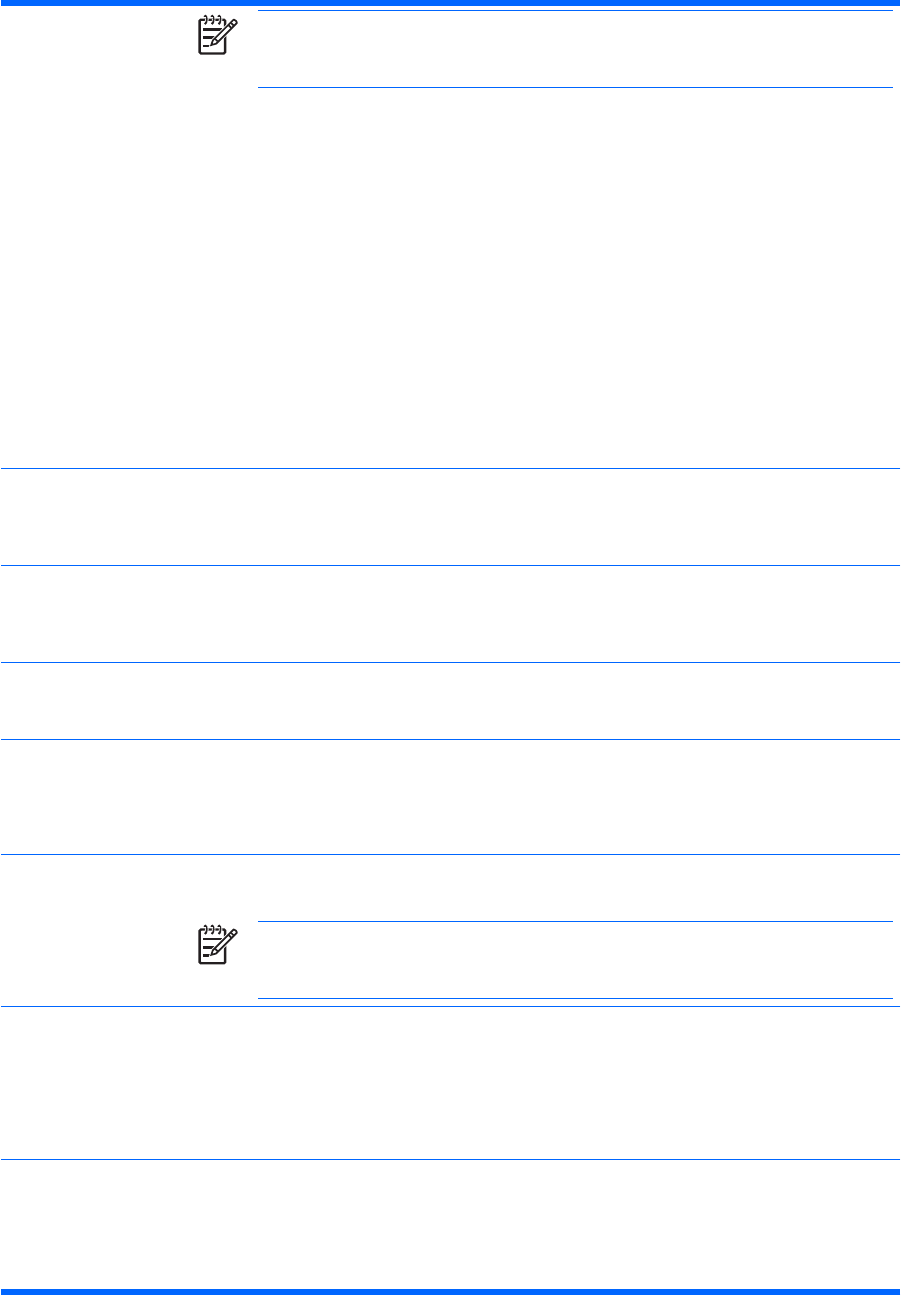The width and height of the screenshot is (901, 1295).
Task: Click the thick blue bar at page top
Action: click(x=450, y=4)
